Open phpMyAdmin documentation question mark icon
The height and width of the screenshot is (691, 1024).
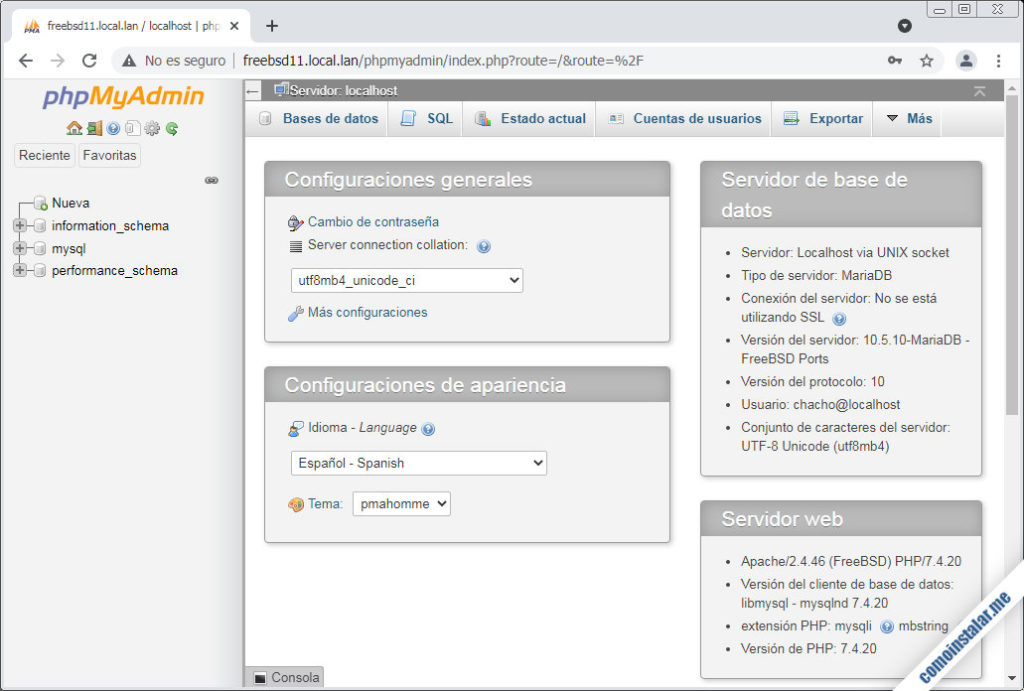pos(113,129)
